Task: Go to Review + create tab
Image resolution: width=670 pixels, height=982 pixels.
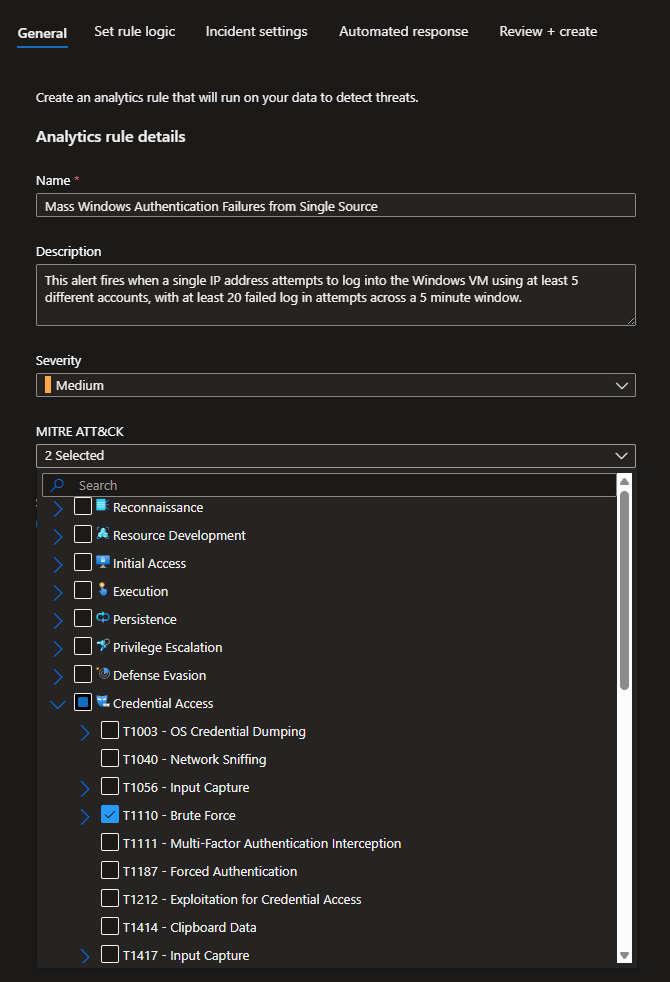Action: coord(548,32)
